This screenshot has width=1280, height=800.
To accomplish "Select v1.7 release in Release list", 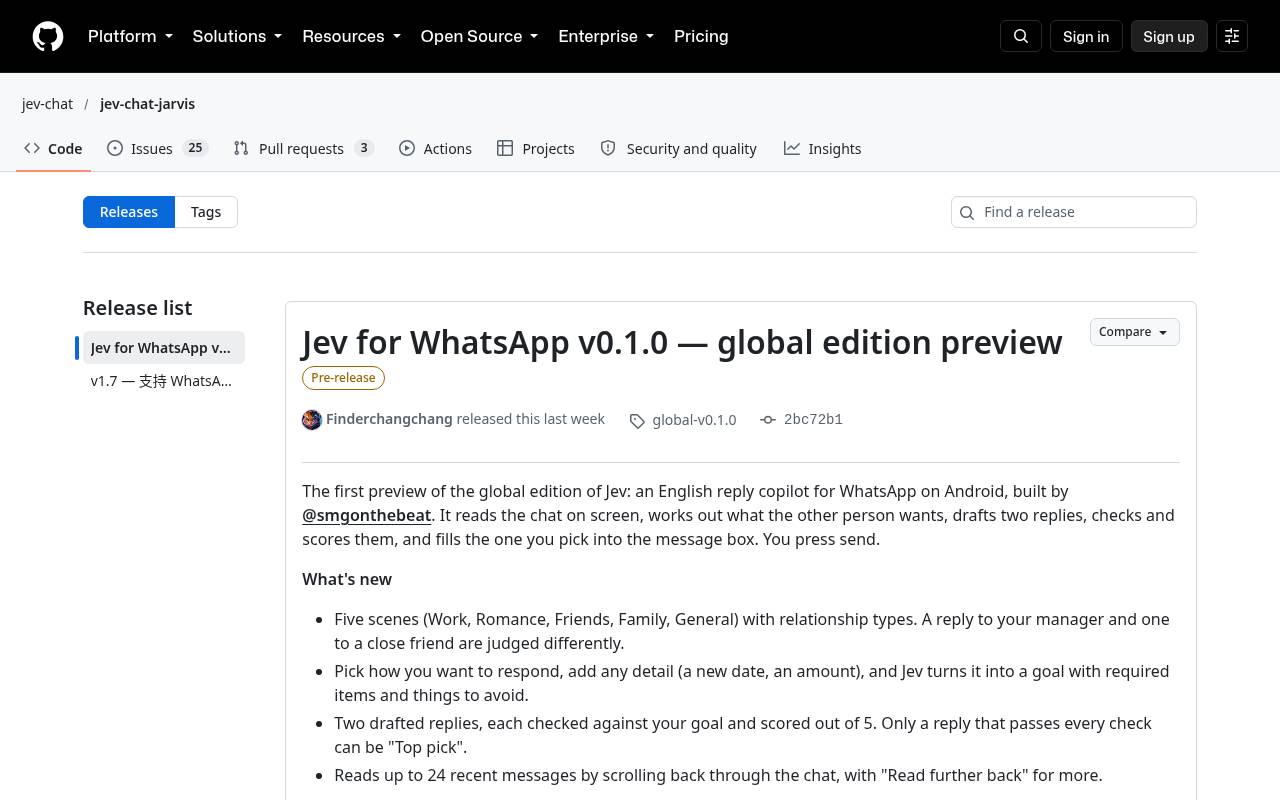I will (161, 381).
